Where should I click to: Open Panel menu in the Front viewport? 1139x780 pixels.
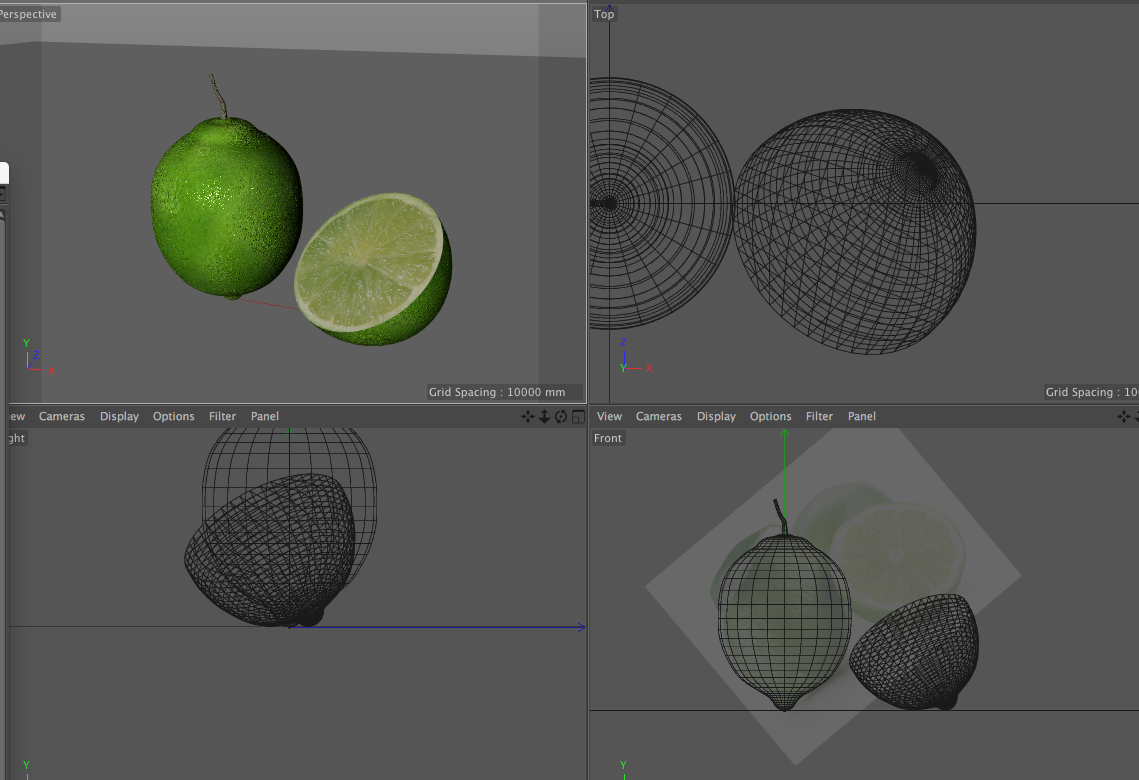(x=862, y=417)
